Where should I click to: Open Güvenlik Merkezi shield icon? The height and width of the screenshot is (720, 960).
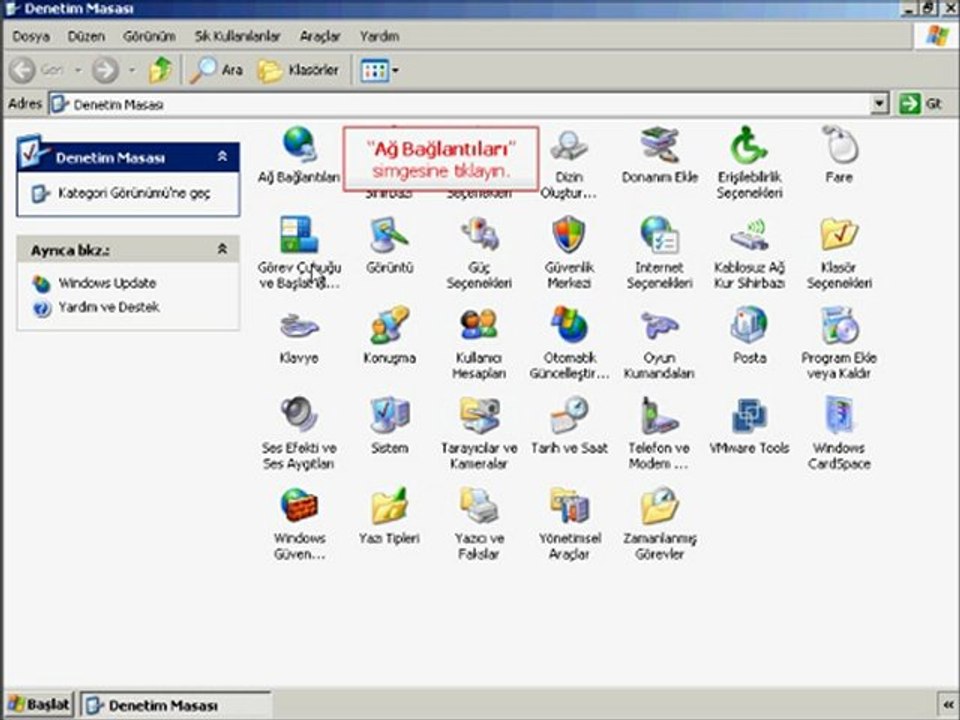(569, 234)
